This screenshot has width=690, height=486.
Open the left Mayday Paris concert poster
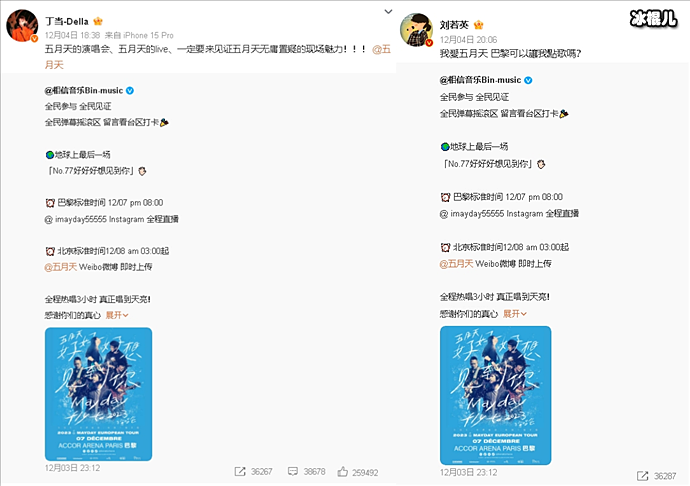click(99, 394)
